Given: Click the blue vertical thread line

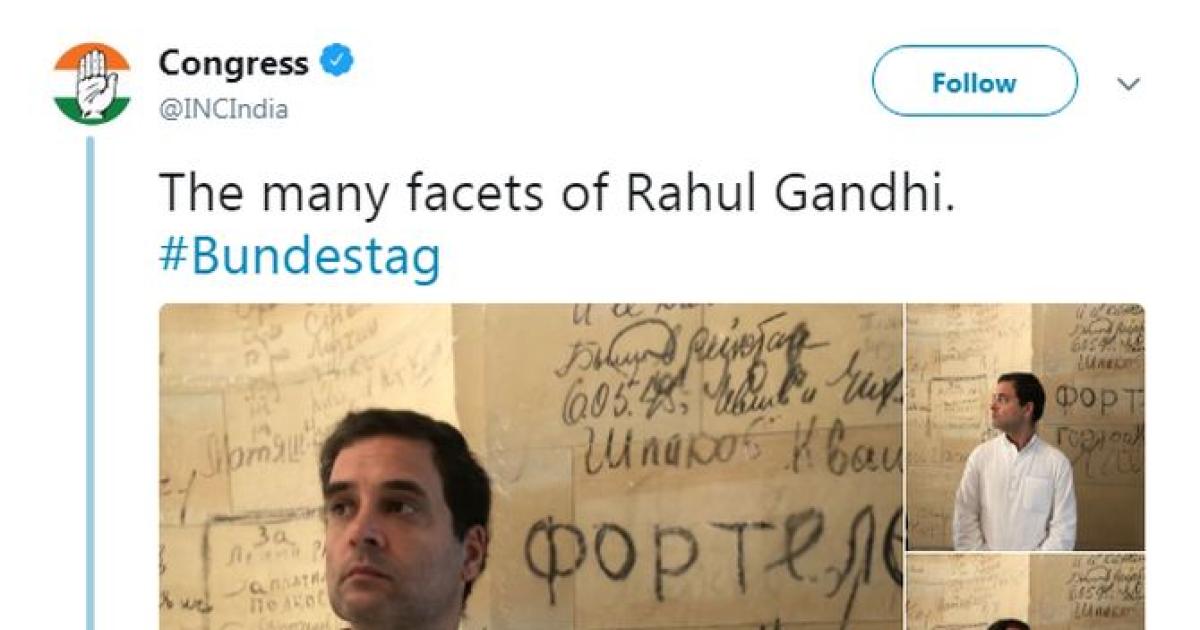Looking at the screenshot, I should pyautogui.click(x=89, y=380).
